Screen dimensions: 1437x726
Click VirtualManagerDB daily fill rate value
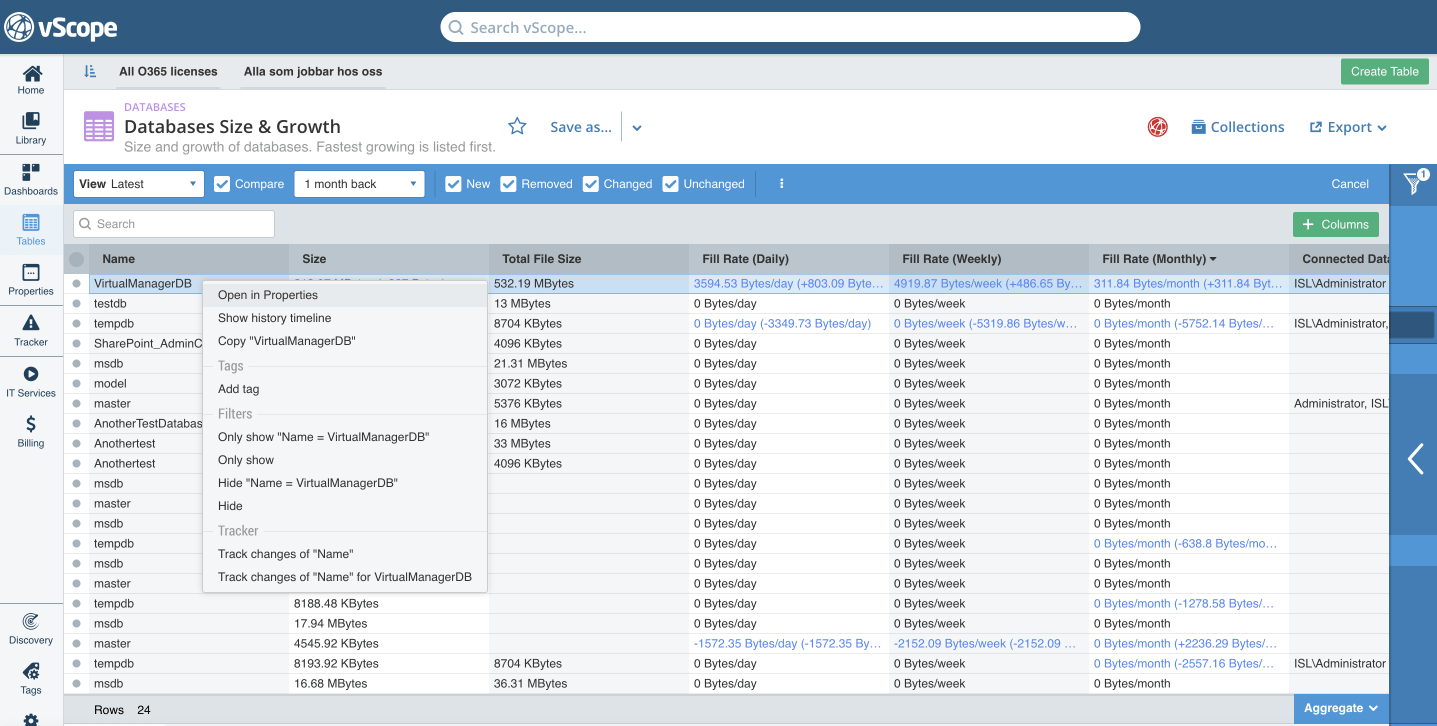[x=788, y=284]
